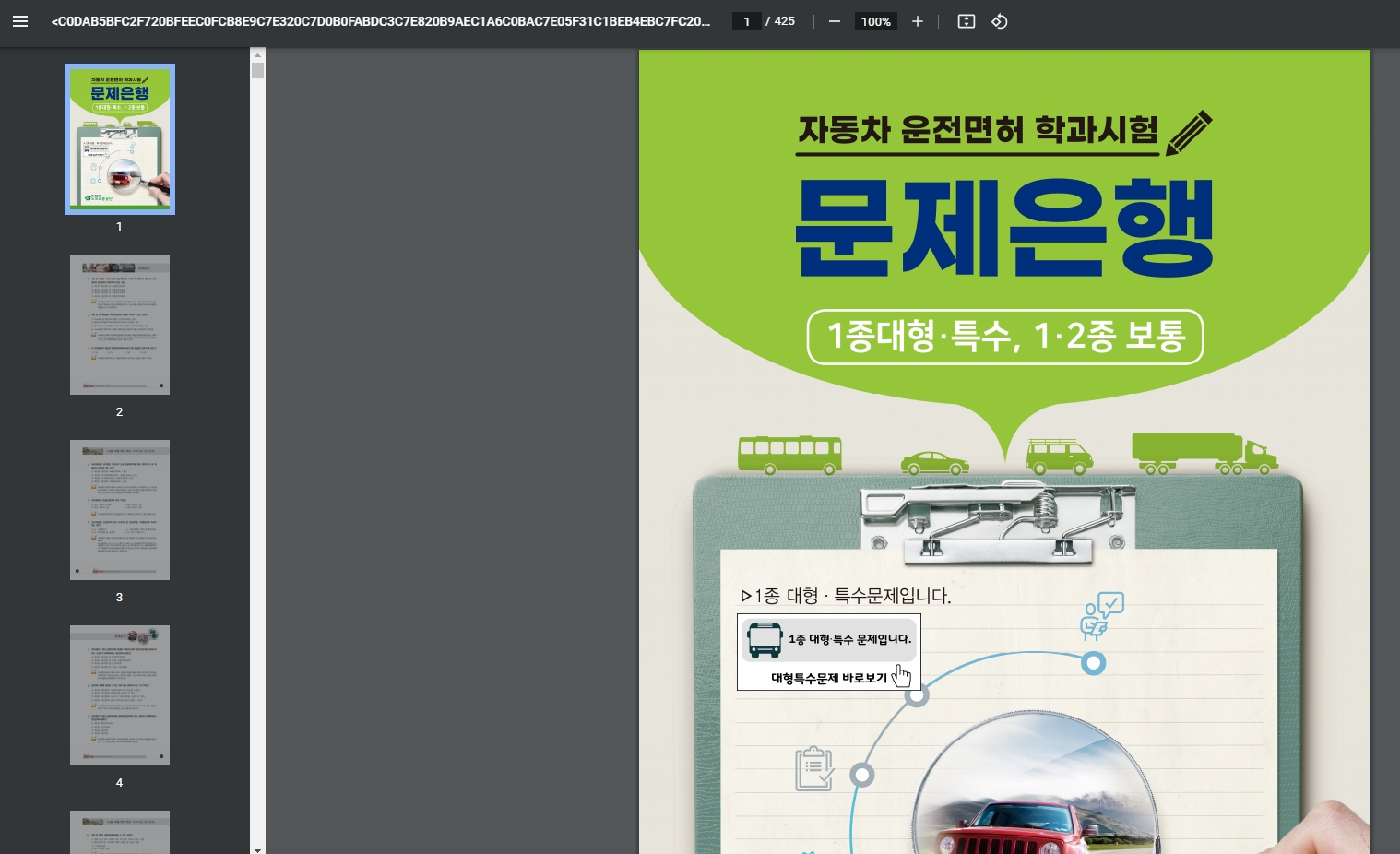Viewport: 1400px width, 854px height.
Task: Edit the current page number field
Action: point(746,21)
